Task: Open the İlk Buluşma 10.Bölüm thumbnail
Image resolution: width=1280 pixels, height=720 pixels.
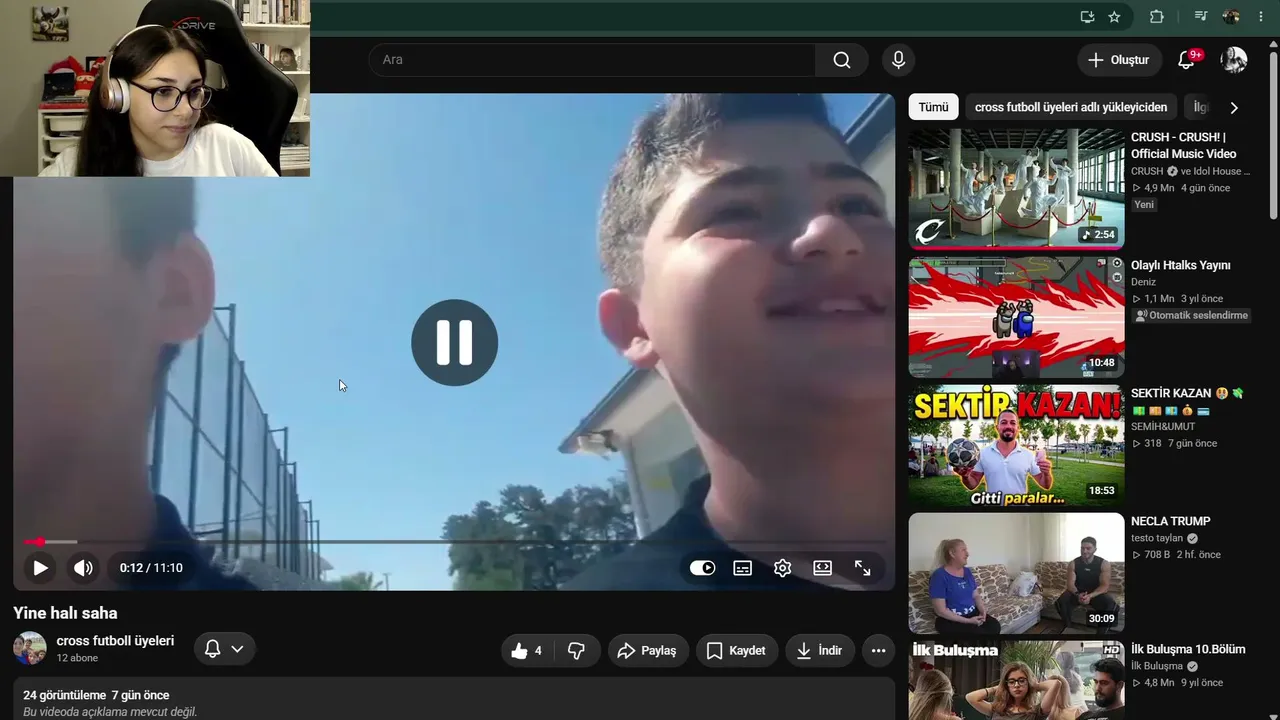Action: pyautogui.click(x=1016, y=680)
